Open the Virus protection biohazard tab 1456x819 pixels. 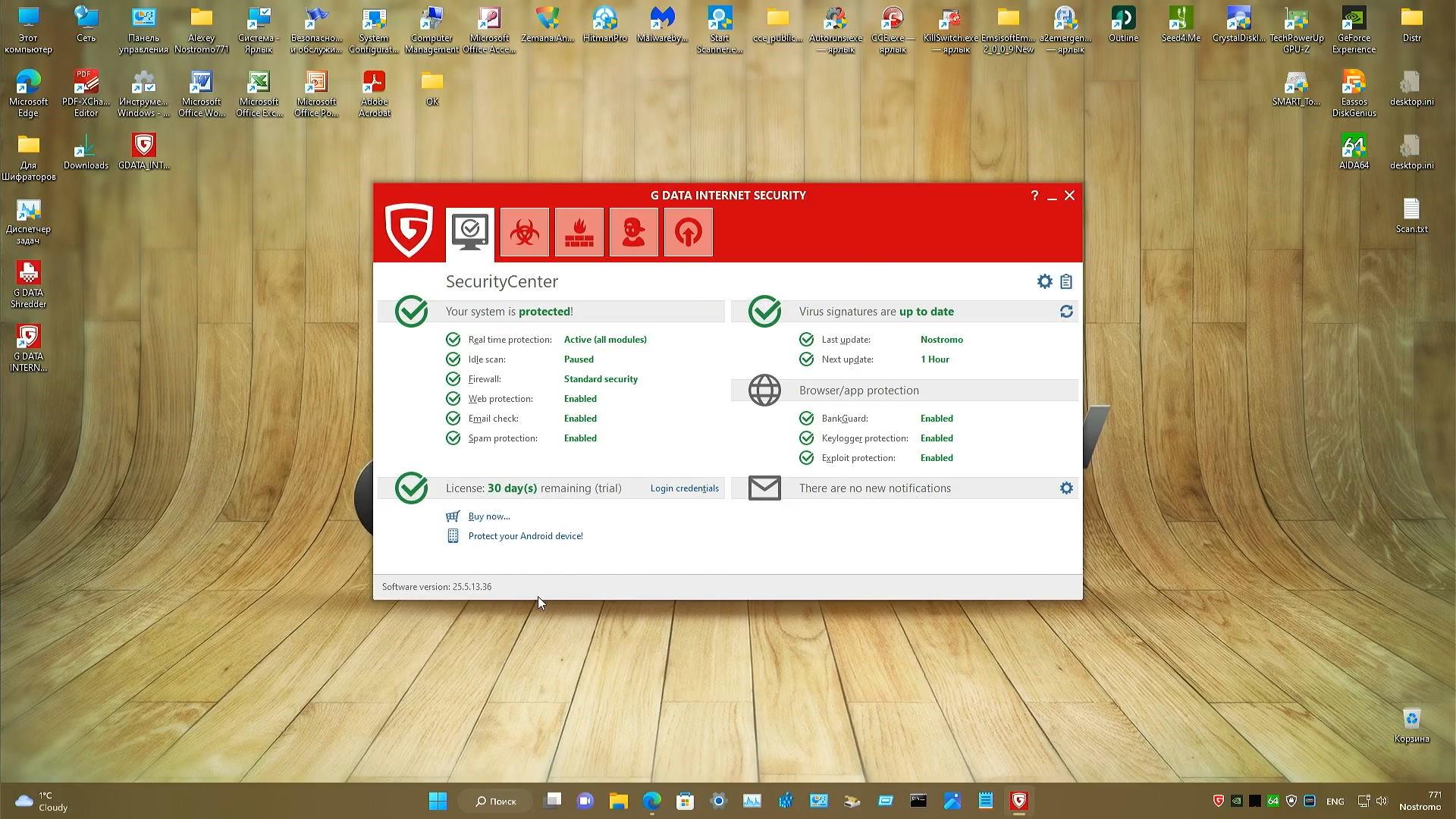pyautogui.click(x=524, y=232)
